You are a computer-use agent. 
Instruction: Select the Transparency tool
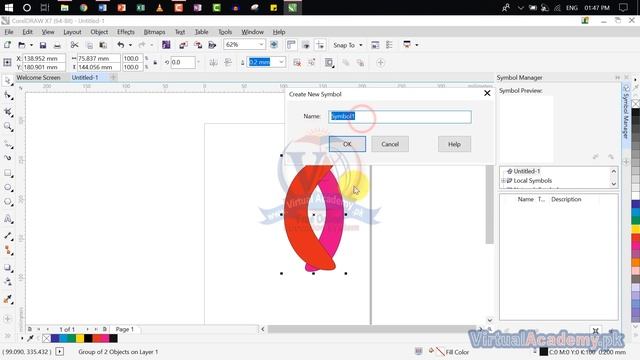coord(7,282)
